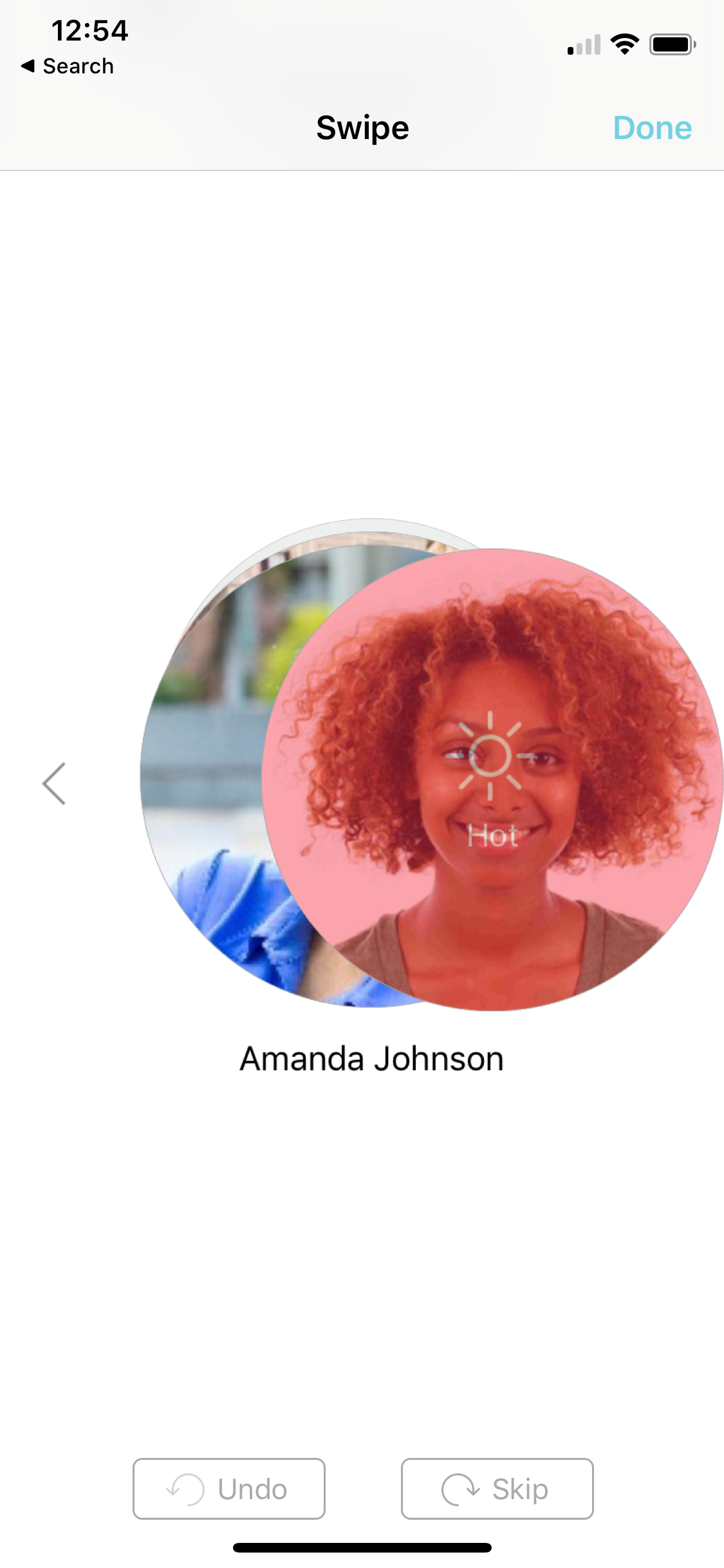
Task: Tap the black home indicator bar
Action: (x=362, y=1547)
